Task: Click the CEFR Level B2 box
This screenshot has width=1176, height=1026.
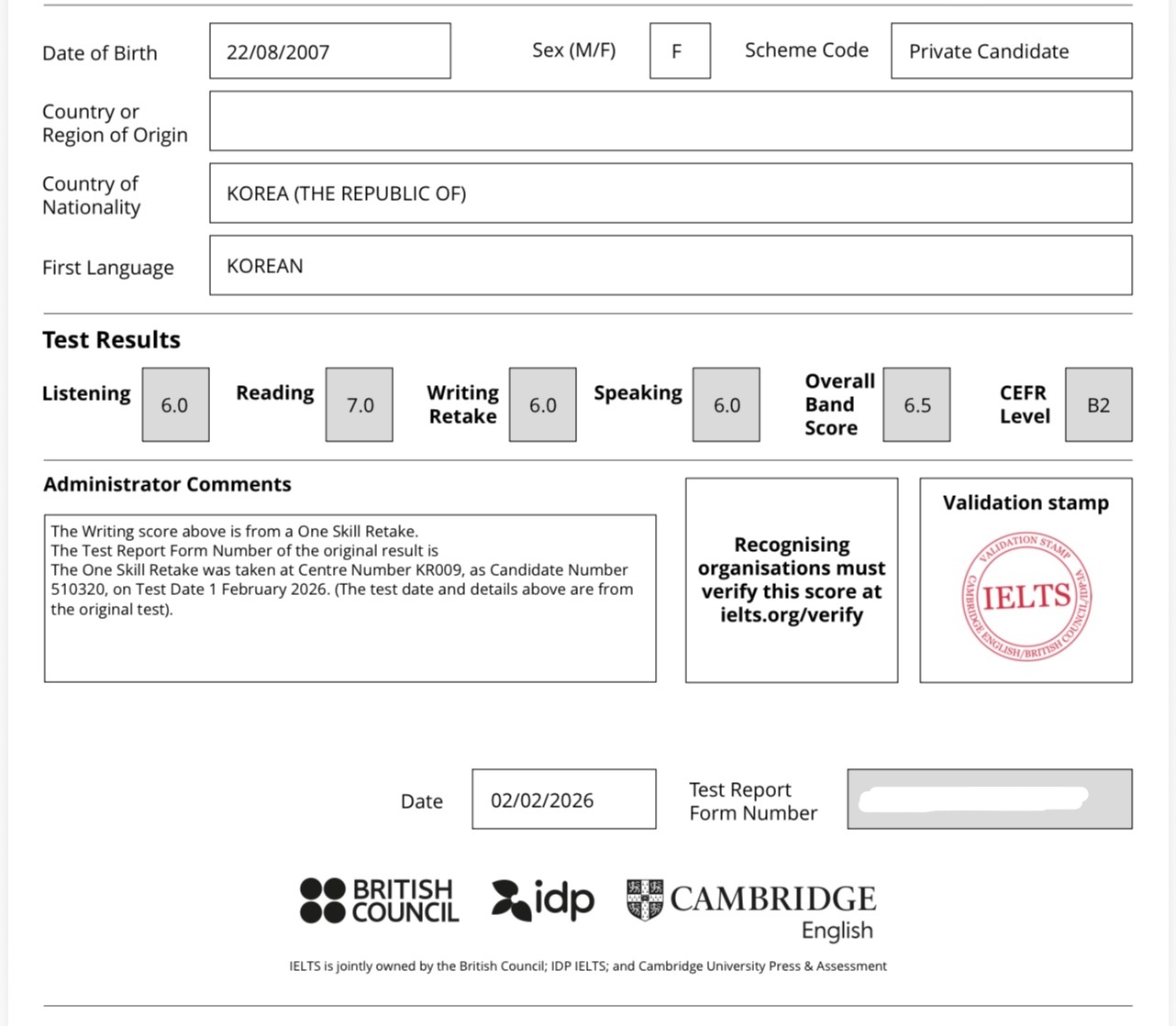Action: (x=1099, y=405)
